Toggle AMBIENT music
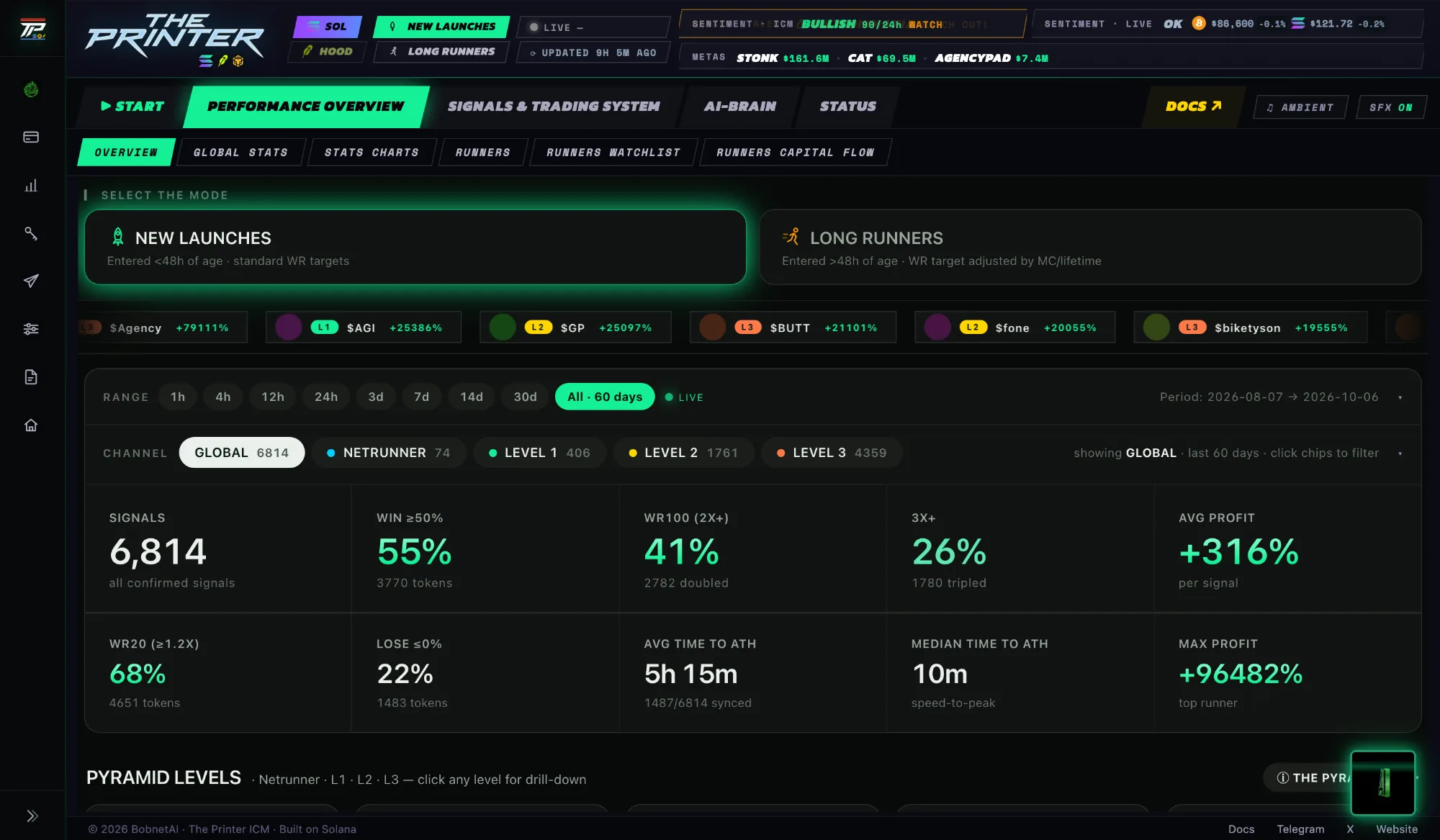This screenshot has height=840, width=1440. [x=1300, y=107]
